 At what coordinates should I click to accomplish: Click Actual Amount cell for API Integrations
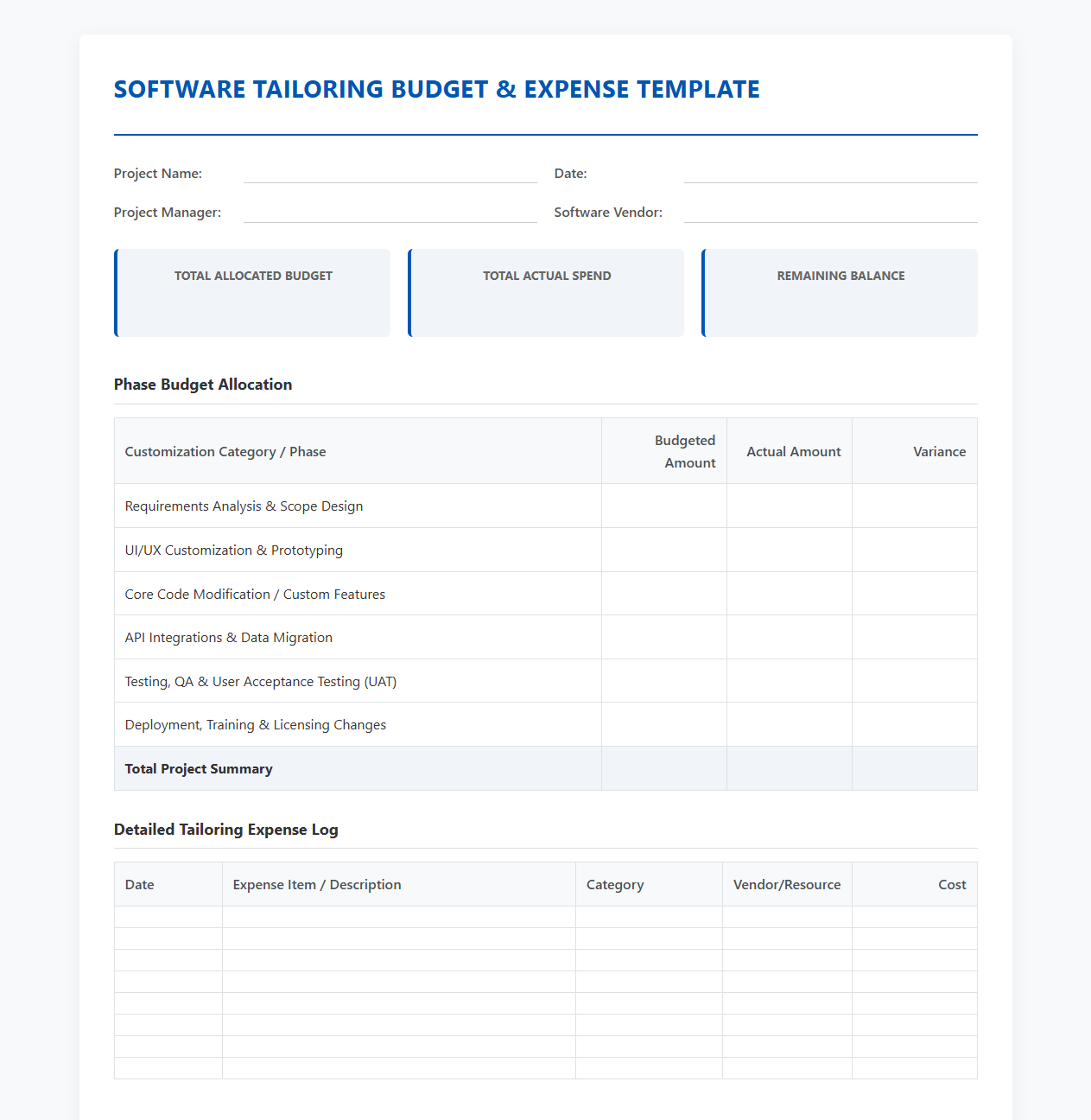790,638
